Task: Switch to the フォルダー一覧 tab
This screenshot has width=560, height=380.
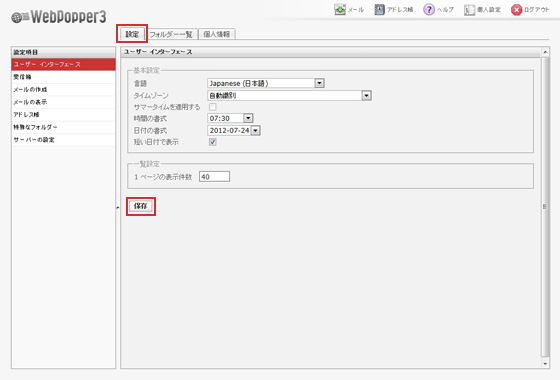Action: [x=171, y=34]
